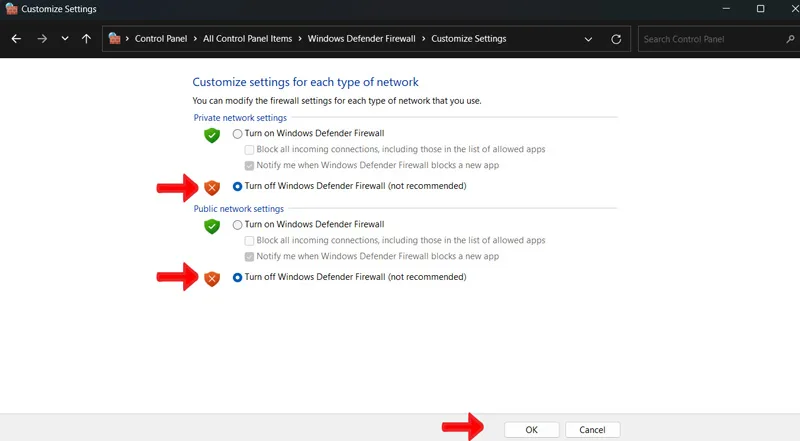Click the Customize Settings title bar icon

click(x=11, y=9)
